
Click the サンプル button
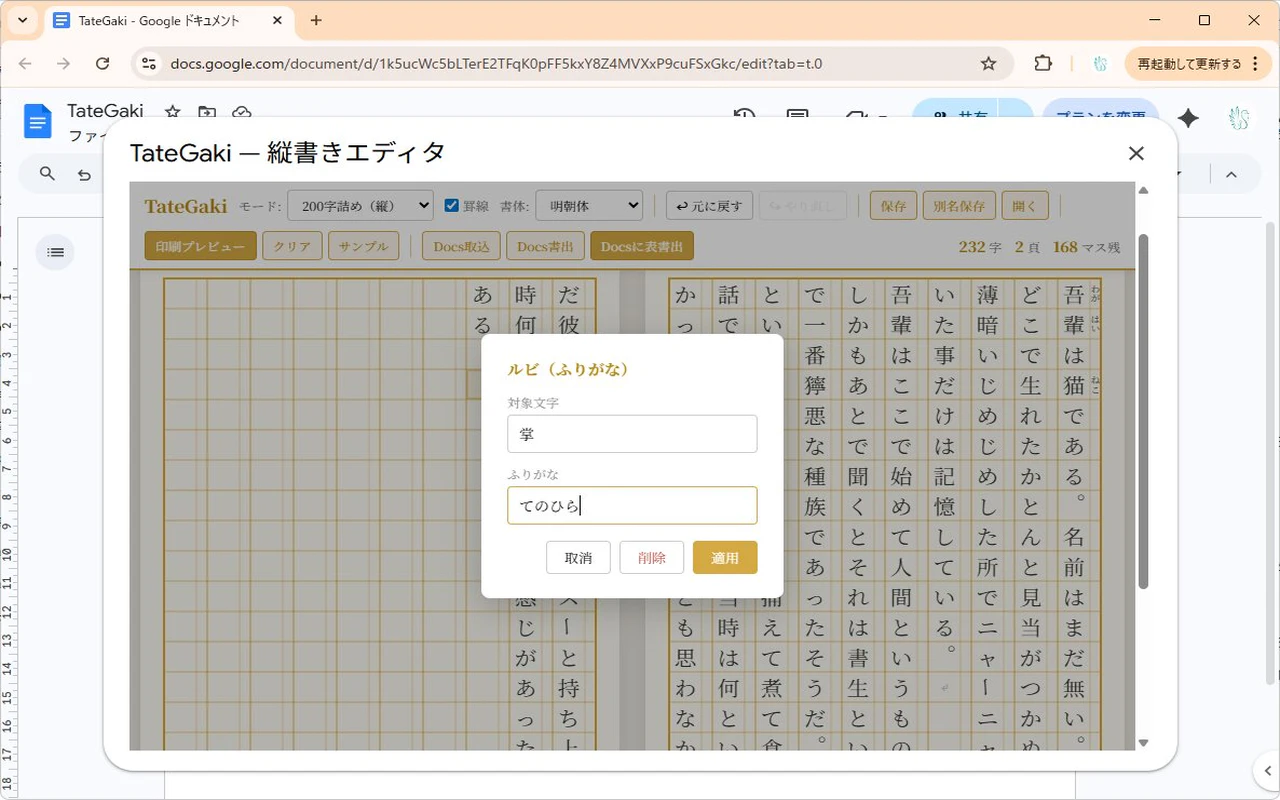tap(364, 246)
